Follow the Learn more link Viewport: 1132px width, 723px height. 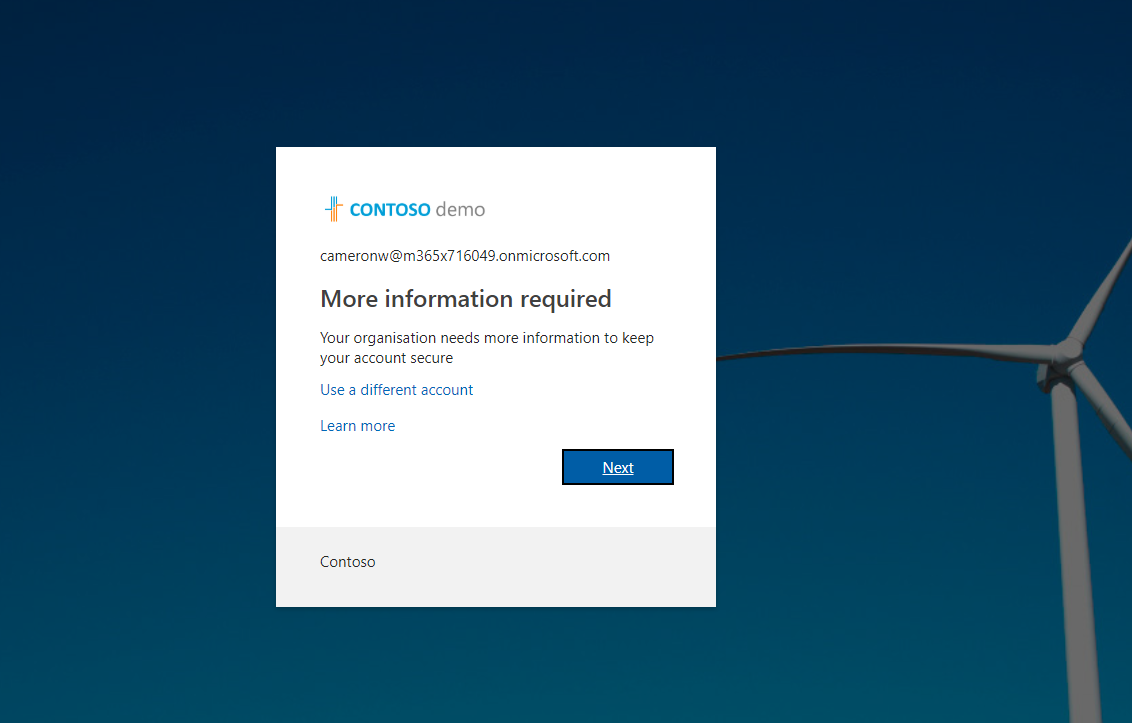(357, 426)
